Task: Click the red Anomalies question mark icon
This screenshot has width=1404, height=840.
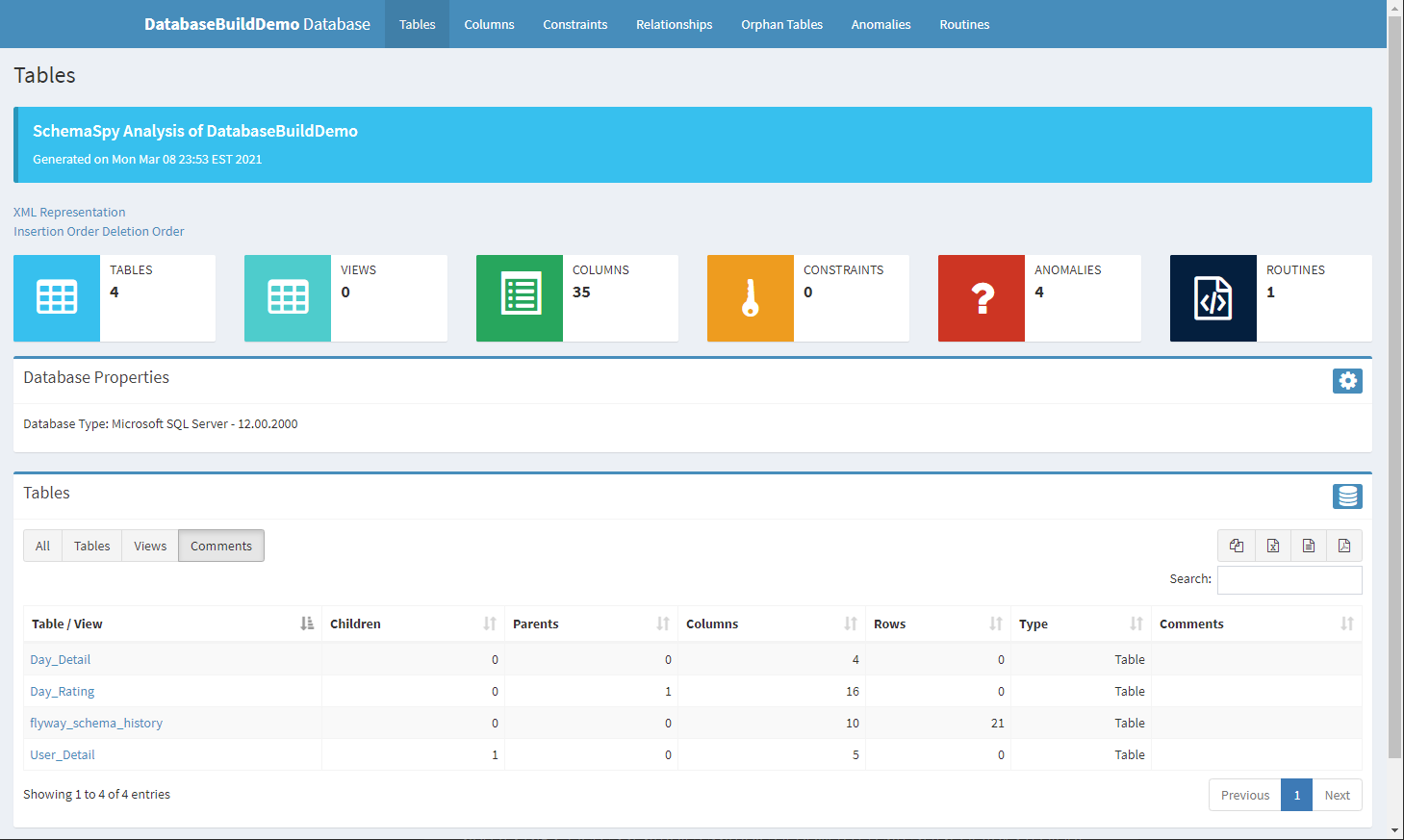Action: tap(982, 298)
